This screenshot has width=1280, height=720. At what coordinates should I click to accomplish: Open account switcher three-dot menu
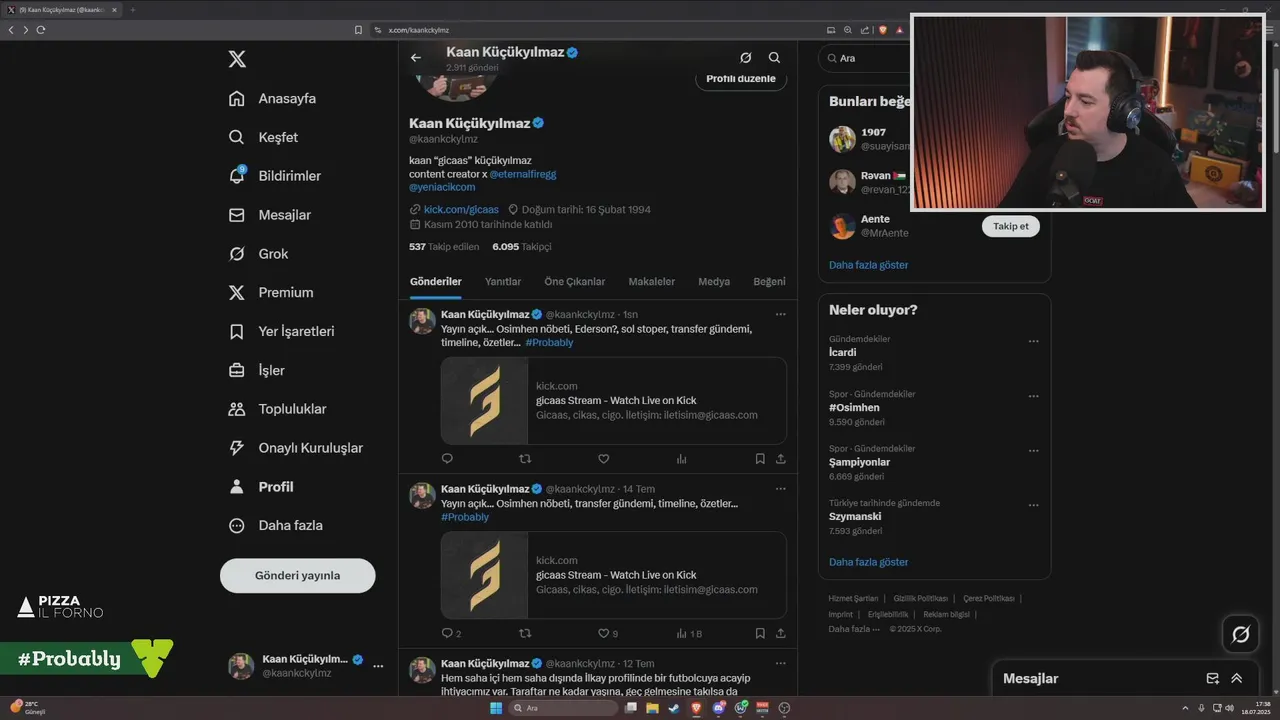coord(378,666)
